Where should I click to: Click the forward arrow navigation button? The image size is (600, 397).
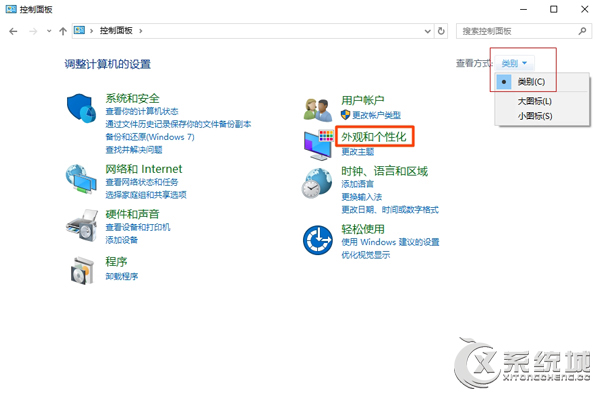click(33, 31)
